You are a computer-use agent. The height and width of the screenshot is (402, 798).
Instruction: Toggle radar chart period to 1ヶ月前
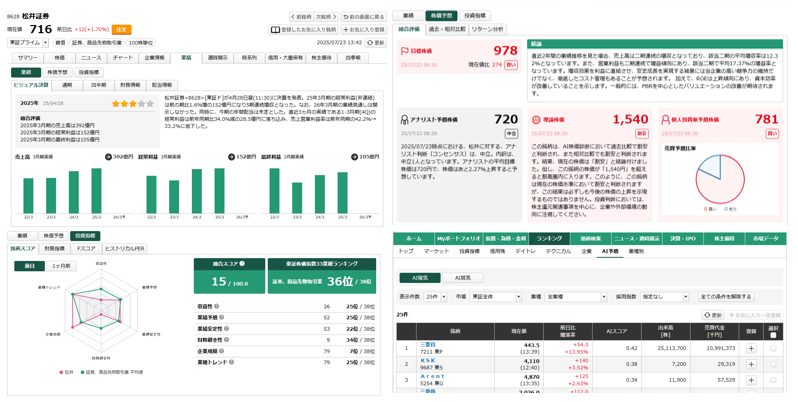pyautogui.click(x=60, y=266)
